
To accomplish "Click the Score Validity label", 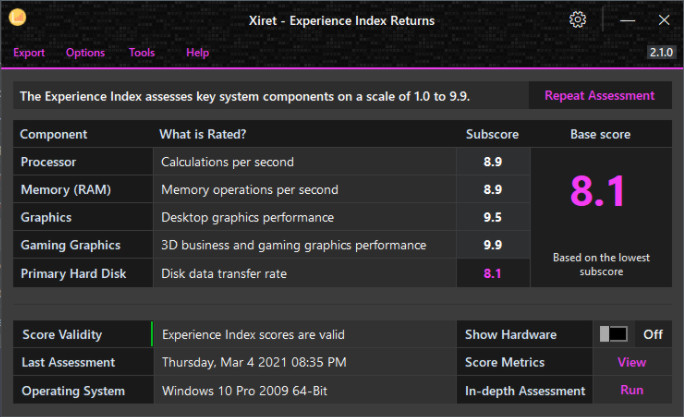I will 62,335.
